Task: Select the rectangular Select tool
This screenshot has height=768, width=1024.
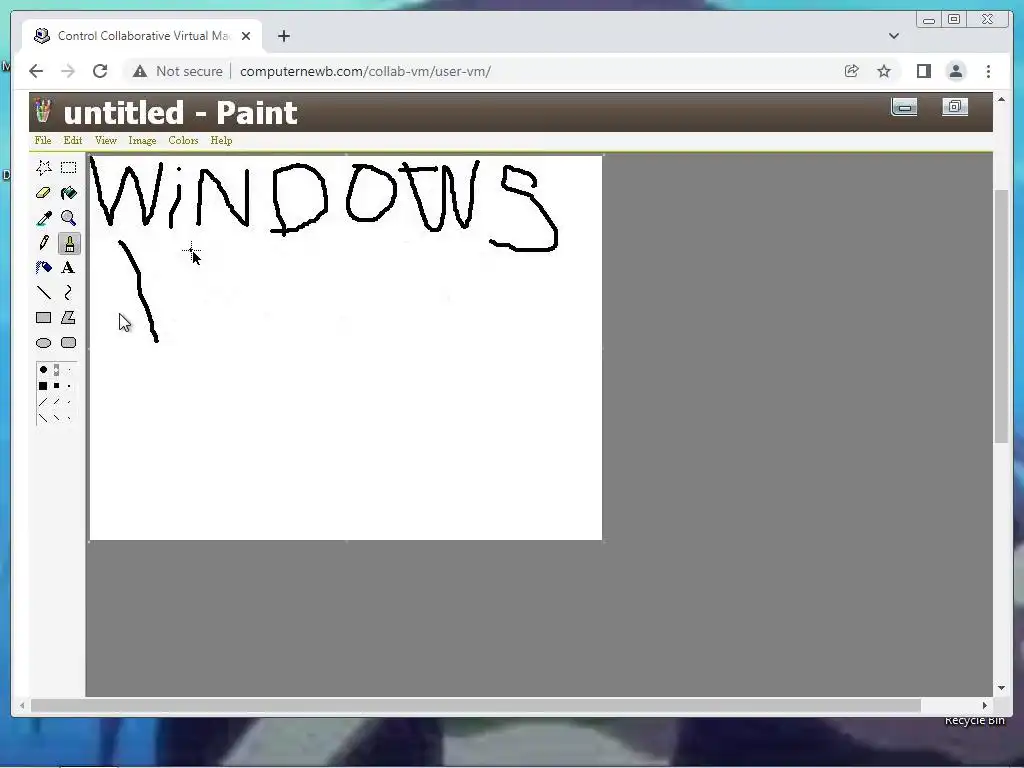Action: 69,168
